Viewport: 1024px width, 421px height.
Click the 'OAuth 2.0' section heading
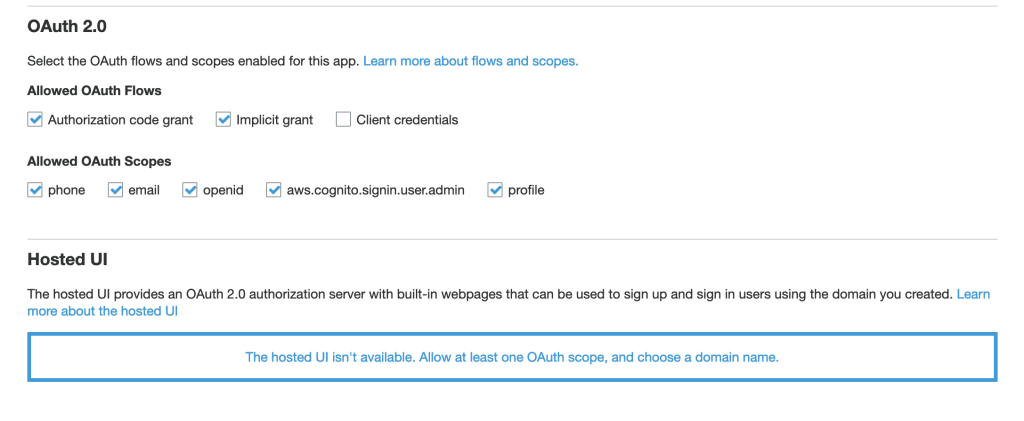coord(67,24)
